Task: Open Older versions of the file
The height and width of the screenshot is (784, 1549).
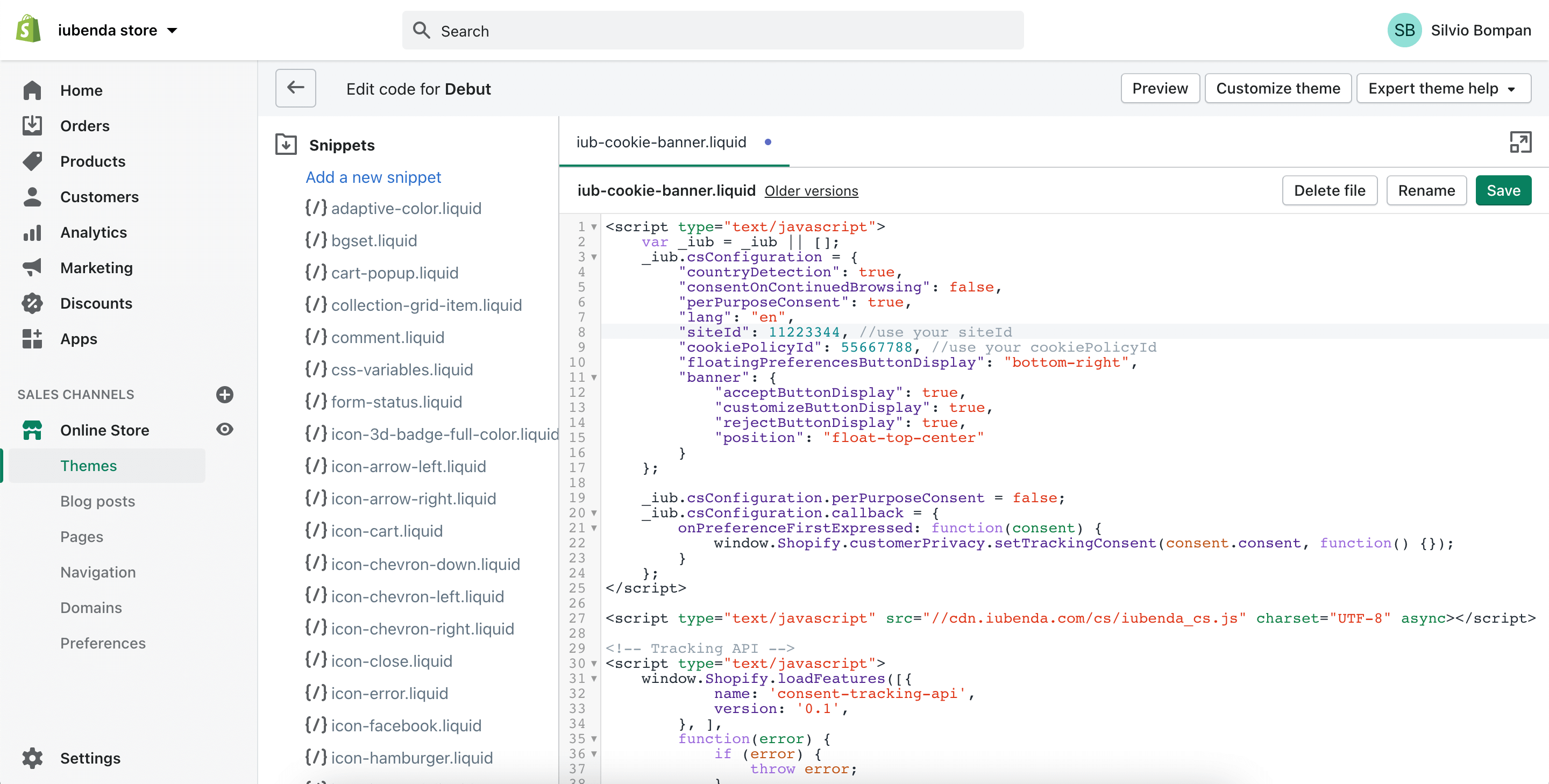Action: (811, 190)
